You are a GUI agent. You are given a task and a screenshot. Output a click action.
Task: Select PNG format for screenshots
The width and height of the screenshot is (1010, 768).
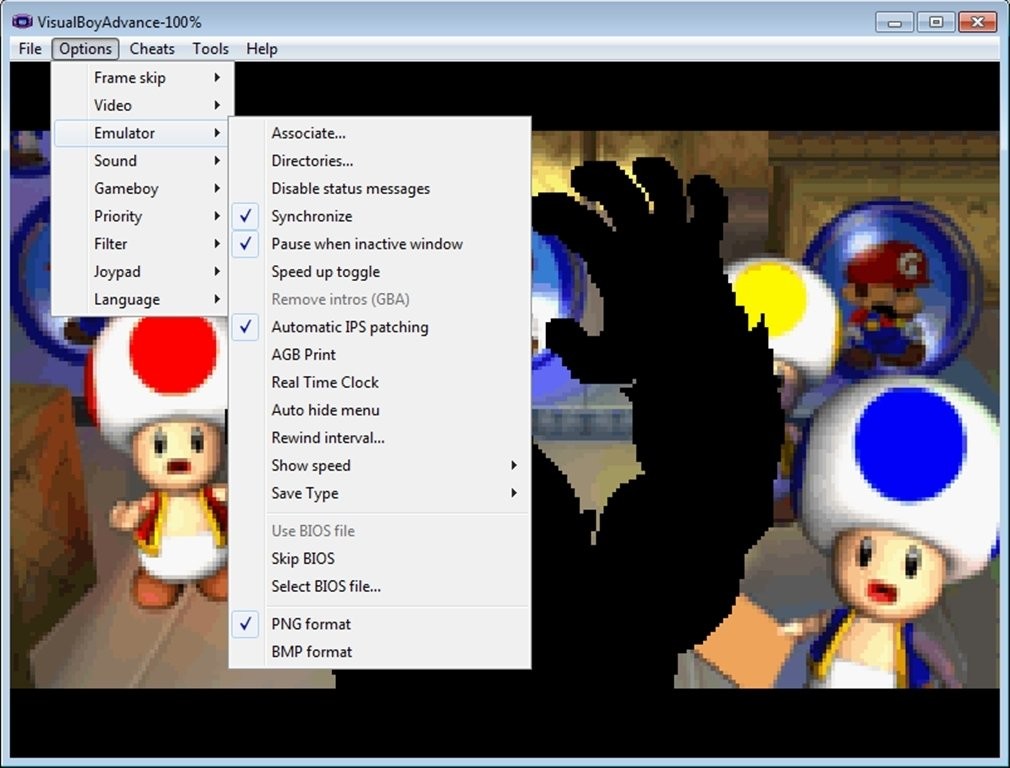point(380,624)
